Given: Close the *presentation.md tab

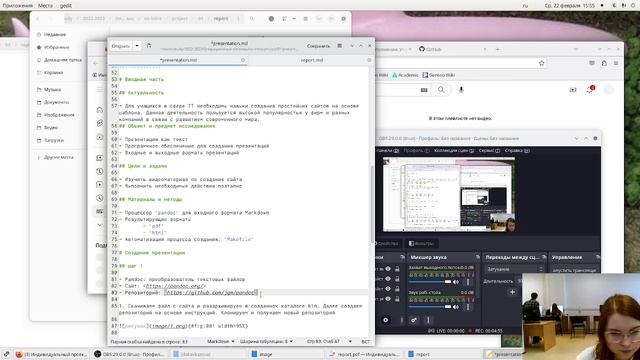Looking at the screenshot, I should pyautogui.click(x=243, y=60).
